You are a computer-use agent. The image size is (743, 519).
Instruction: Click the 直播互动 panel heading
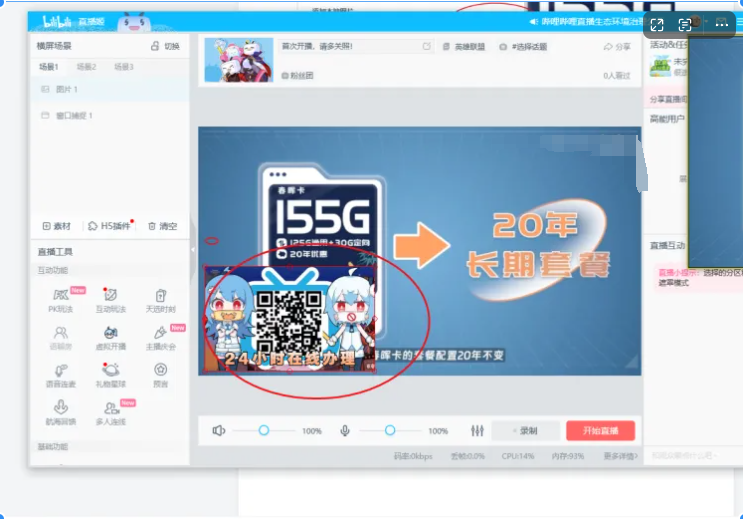667,245
